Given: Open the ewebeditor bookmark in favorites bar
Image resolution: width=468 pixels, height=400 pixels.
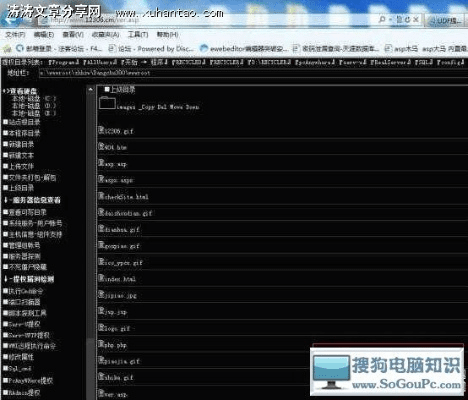Looking at the screenshot, I should [244, 49].
